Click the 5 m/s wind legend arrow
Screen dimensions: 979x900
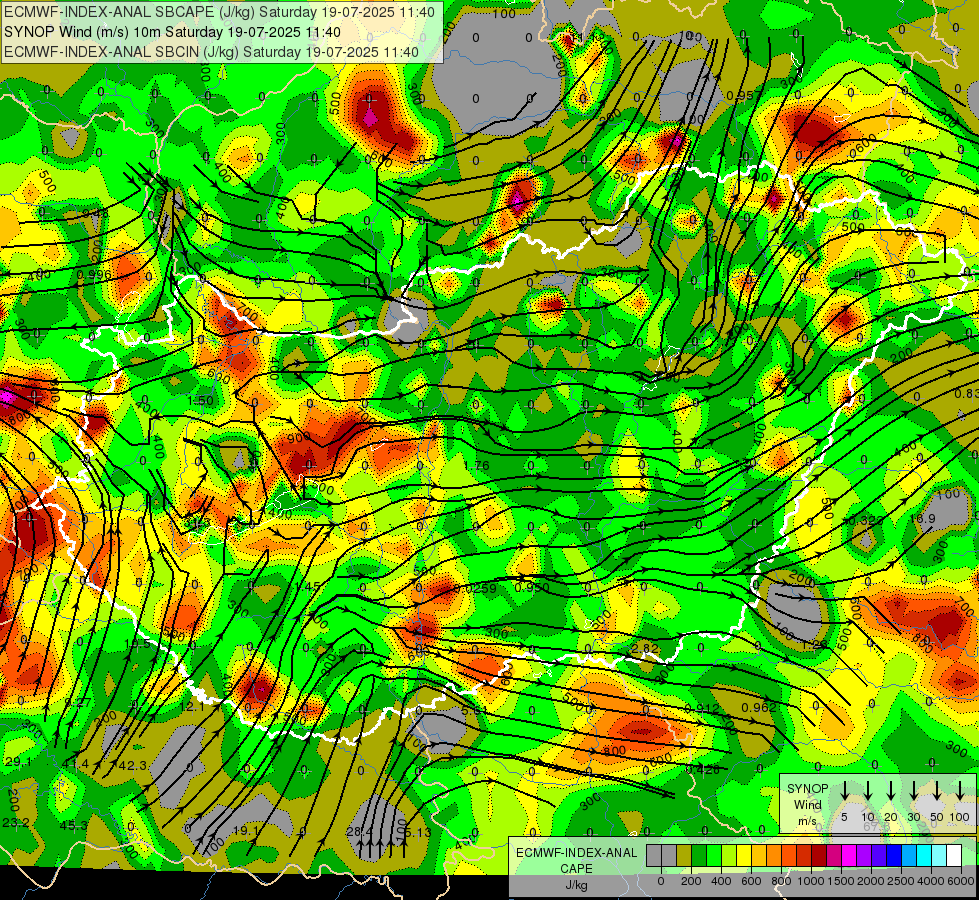tap(844, 791)
